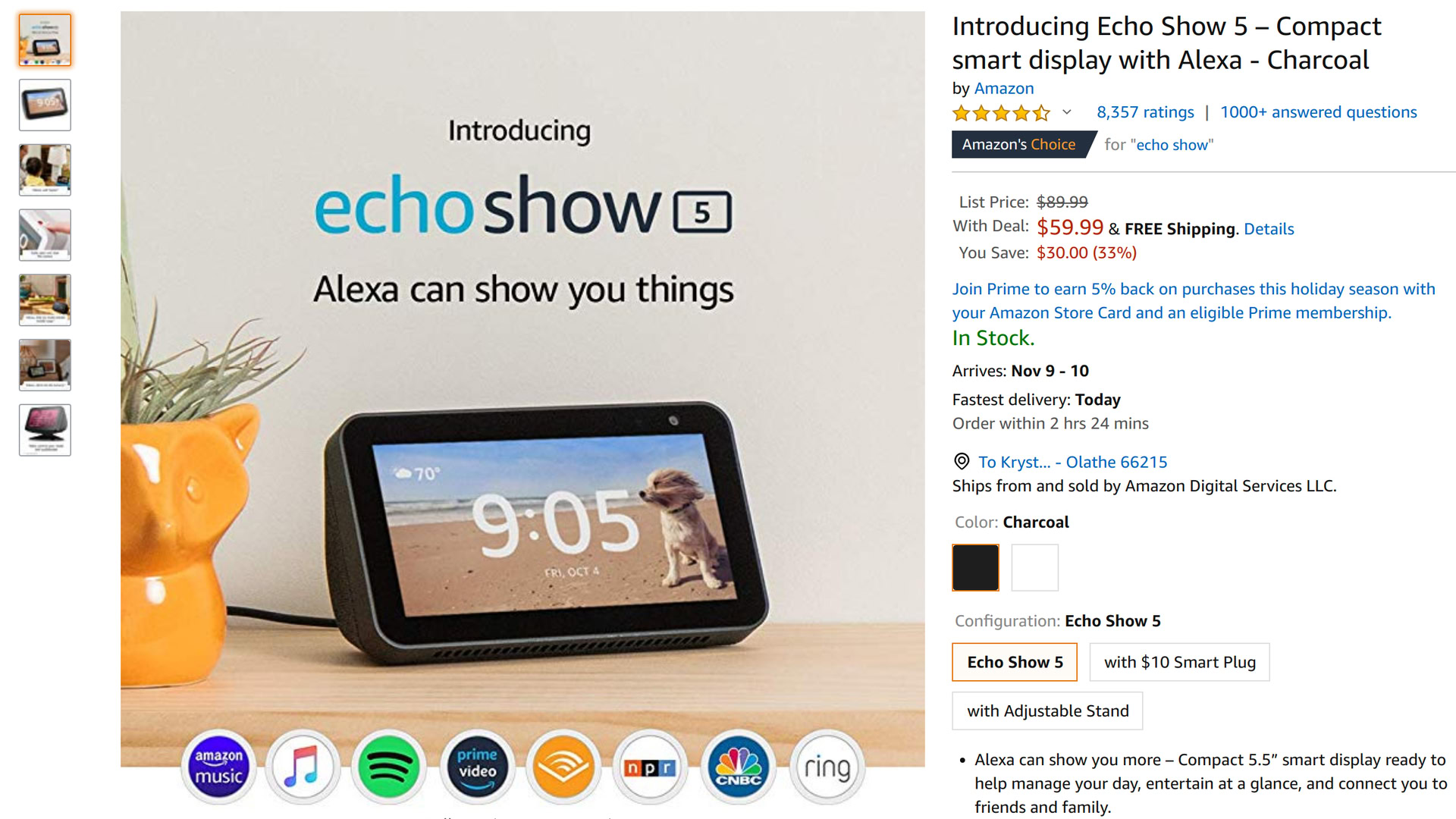Viewport: 1456px width, 819px height.
Task: Choose the with Adjustable Stand option
Action: pos(1047,711)
